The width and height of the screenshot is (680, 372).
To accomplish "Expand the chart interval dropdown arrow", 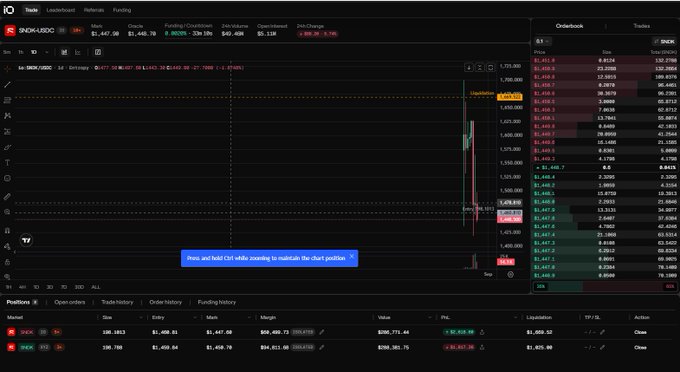I will (46, 52).
